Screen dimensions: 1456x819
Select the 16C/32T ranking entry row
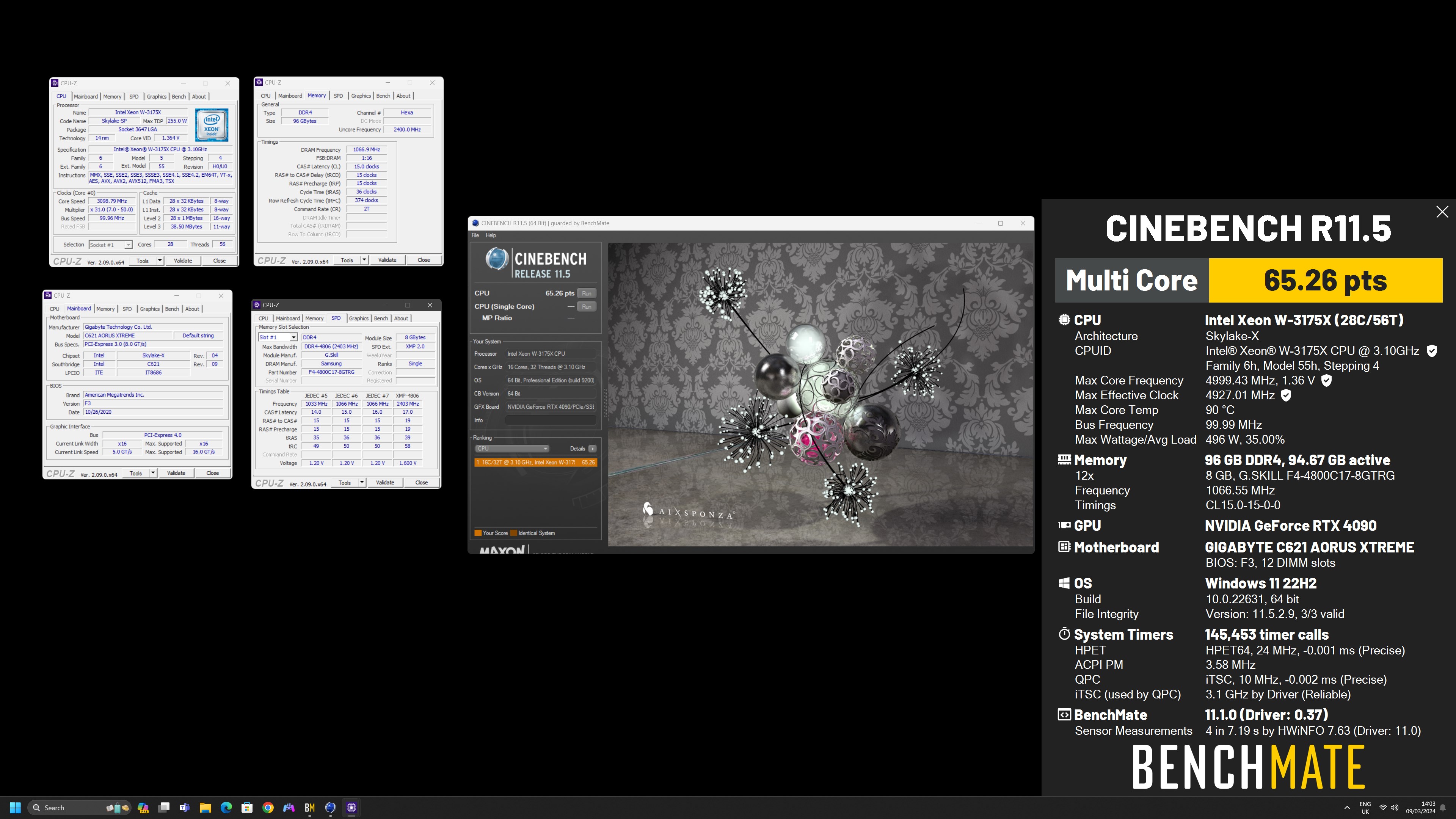535,462
